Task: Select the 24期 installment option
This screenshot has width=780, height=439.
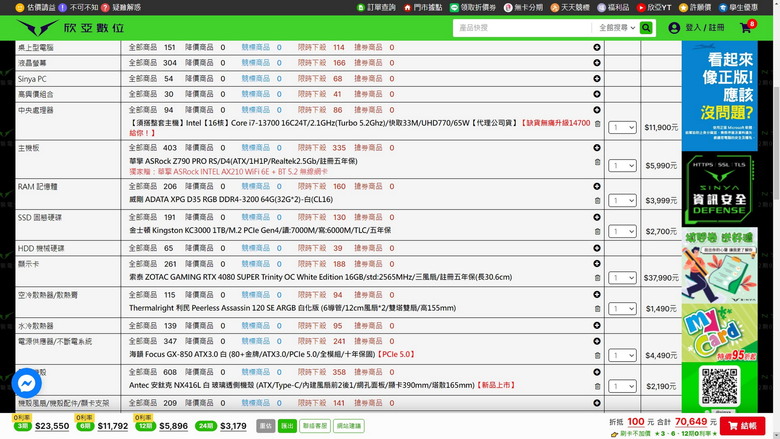Action: pos(205,426)
